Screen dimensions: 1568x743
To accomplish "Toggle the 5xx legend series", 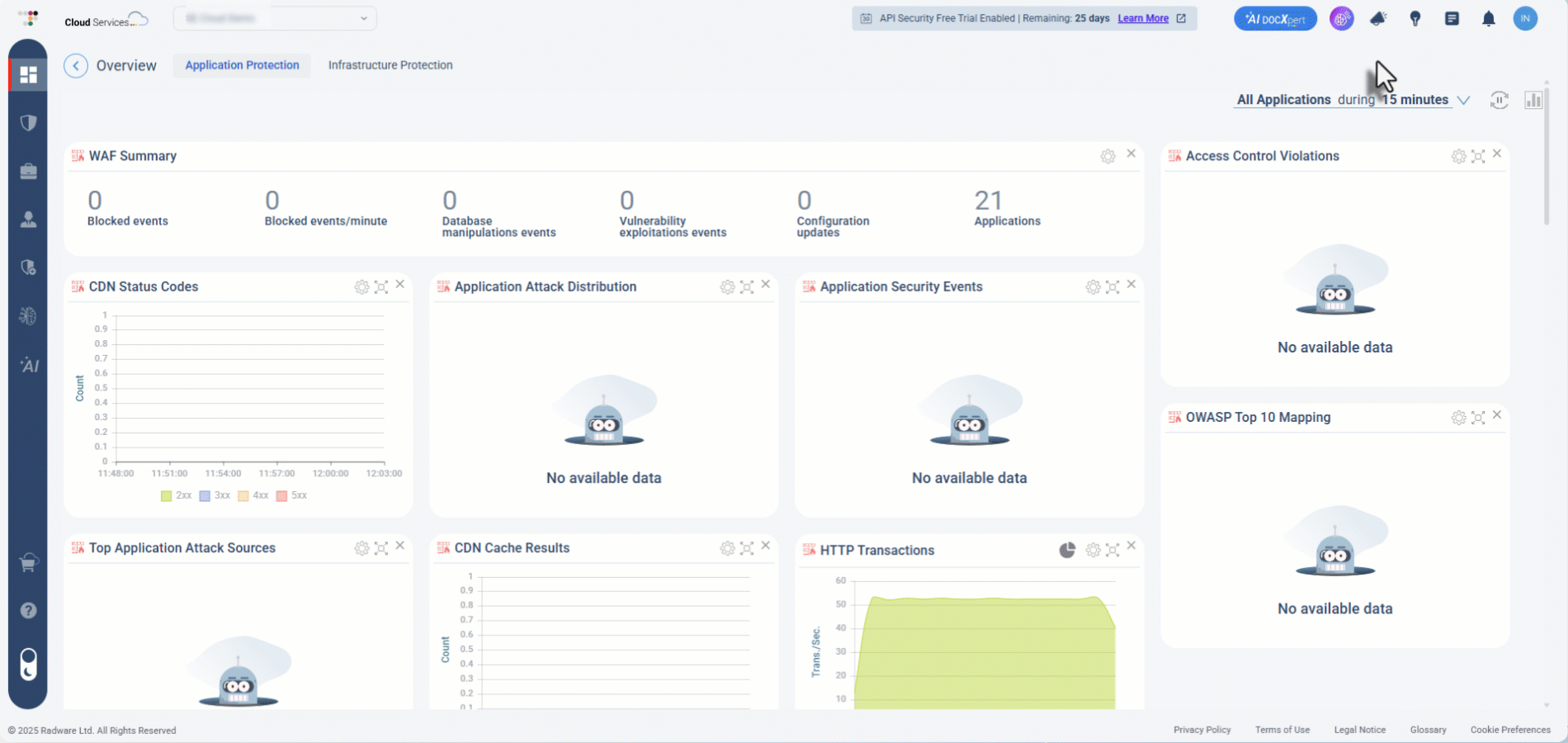I will point(291,496).
